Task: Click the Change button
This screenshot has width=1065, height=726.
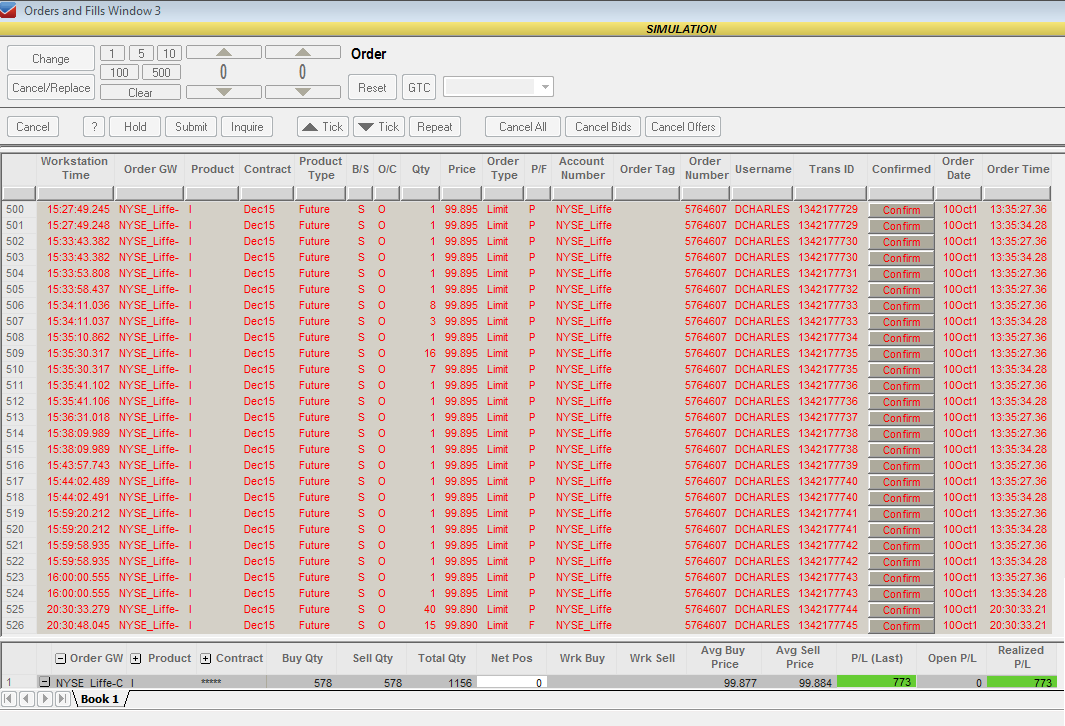Action: point(51,58)
